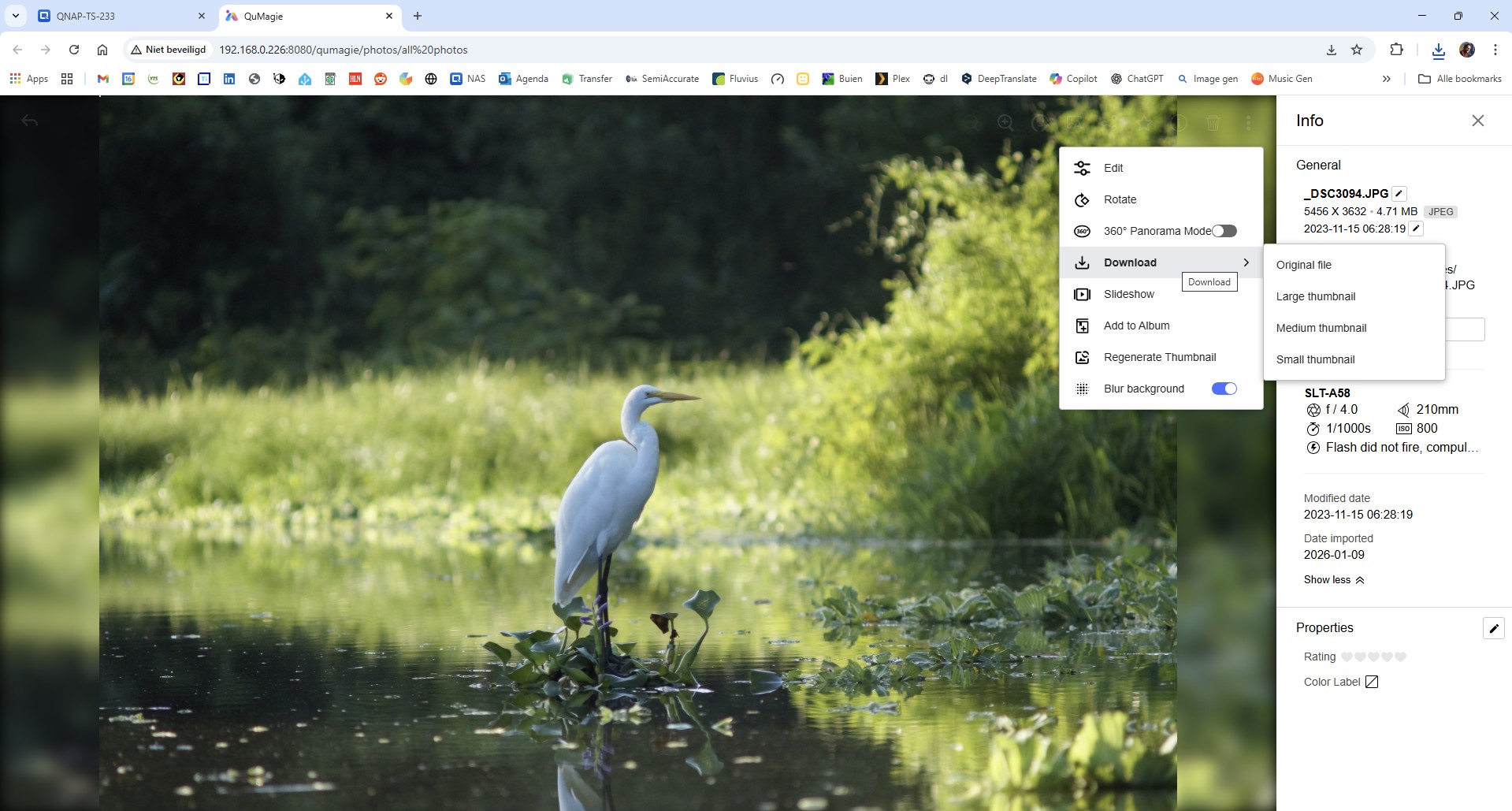This screenshot has width=1512, height=811.
Task: Switch to the QNAP-TS-233 tab
Action: pos(122,16)
